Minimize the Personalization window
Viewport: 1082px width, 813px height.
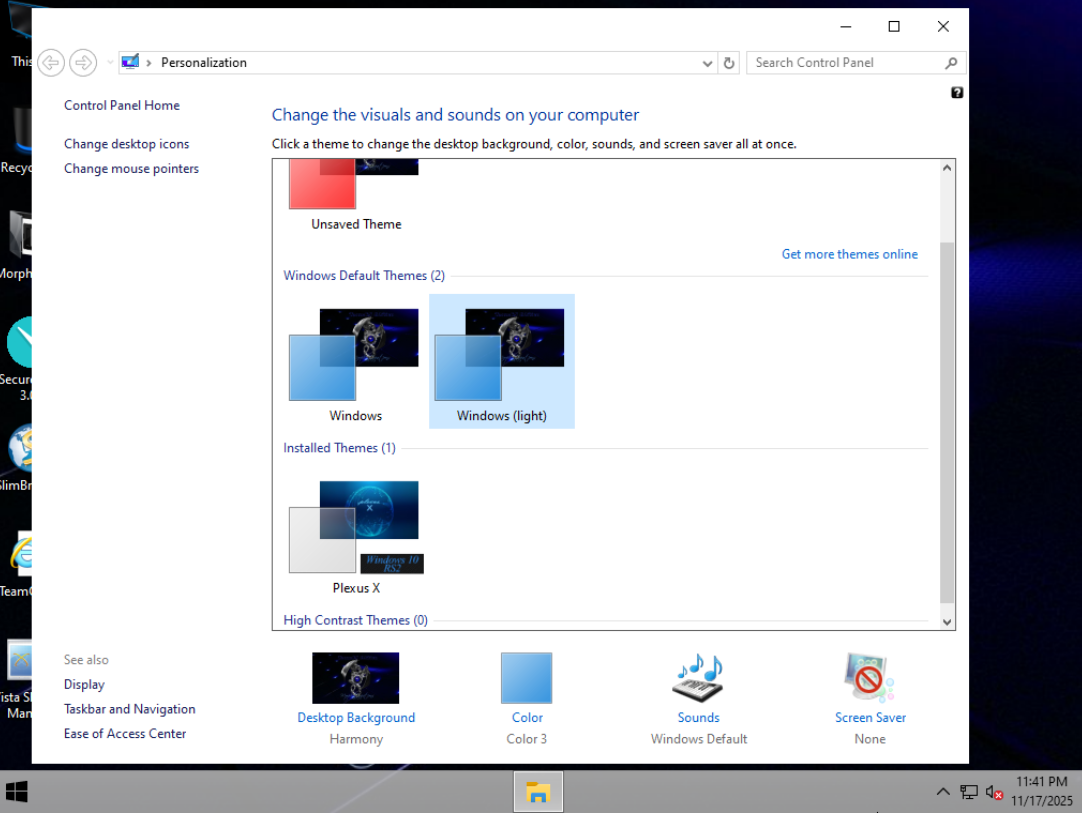coord(845,26)
